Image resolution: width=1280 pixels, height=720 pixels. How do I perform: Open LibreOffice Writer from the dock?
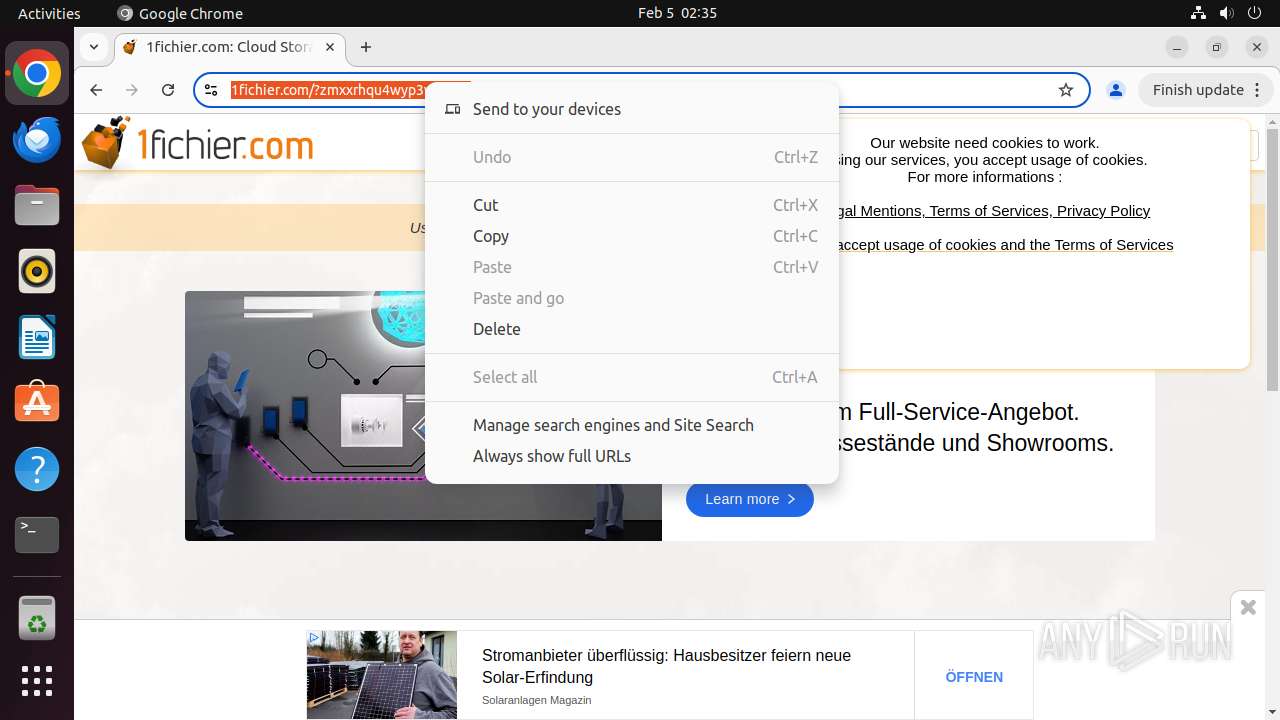37,338
